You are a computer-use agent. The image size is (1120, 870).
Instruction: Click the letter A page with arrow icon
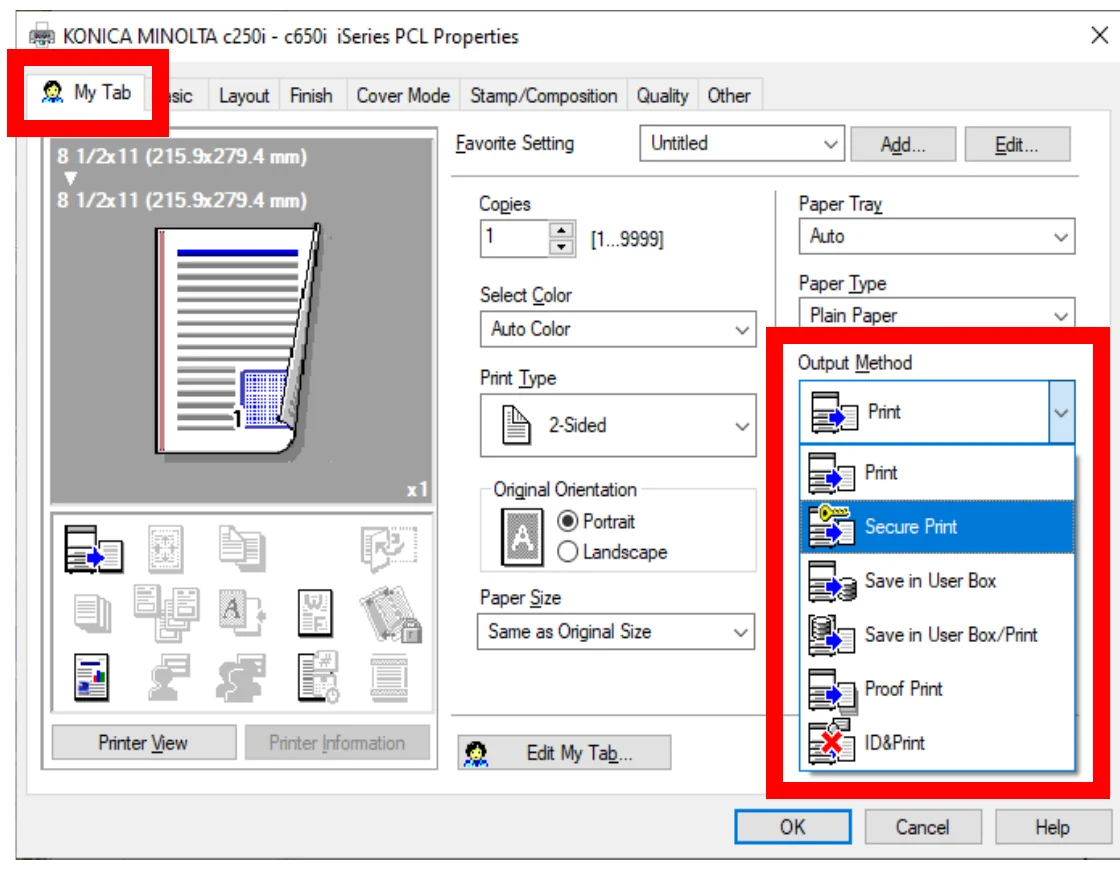[243, 613]
